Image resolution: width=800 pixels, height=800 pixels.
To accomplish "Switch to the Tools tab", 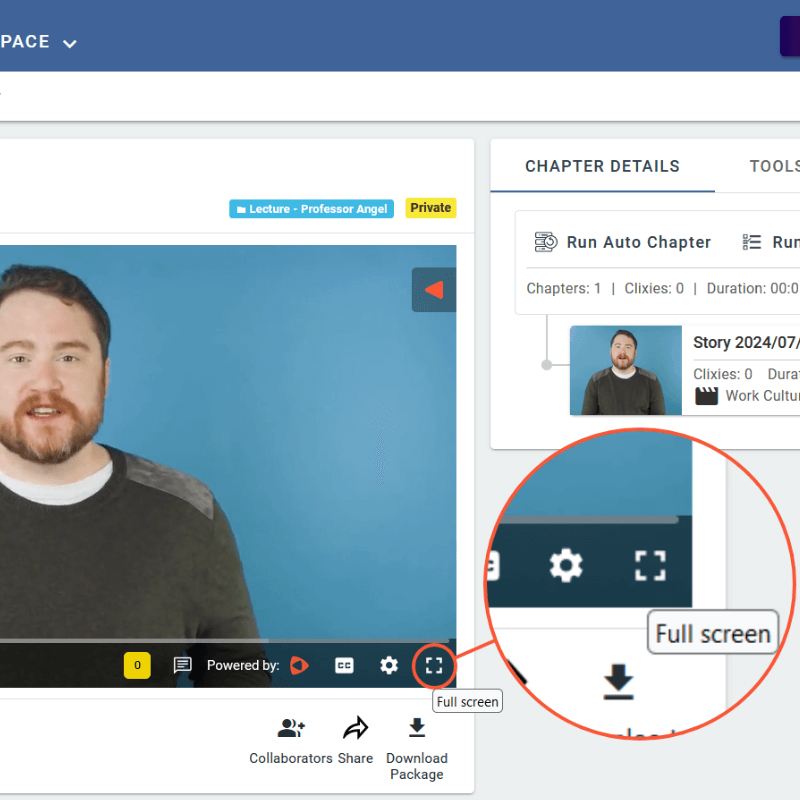I will point(774,166).
